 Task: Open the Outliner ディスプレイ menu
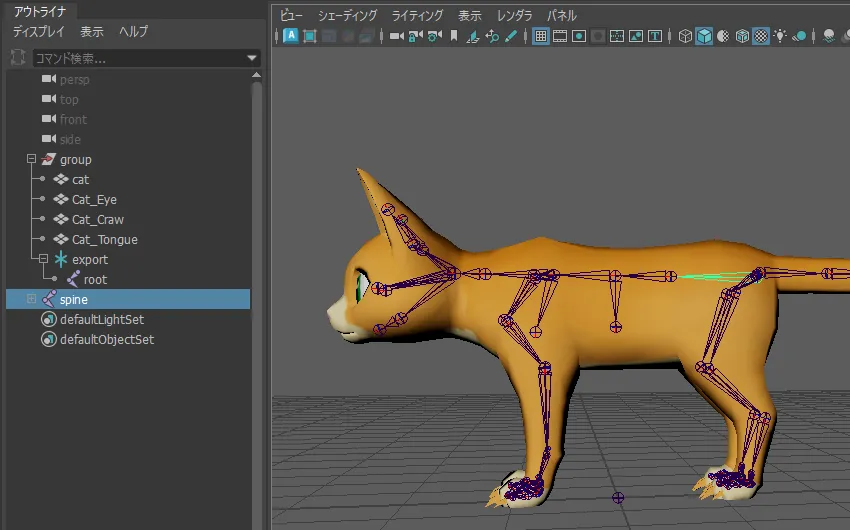pos(38,31)
